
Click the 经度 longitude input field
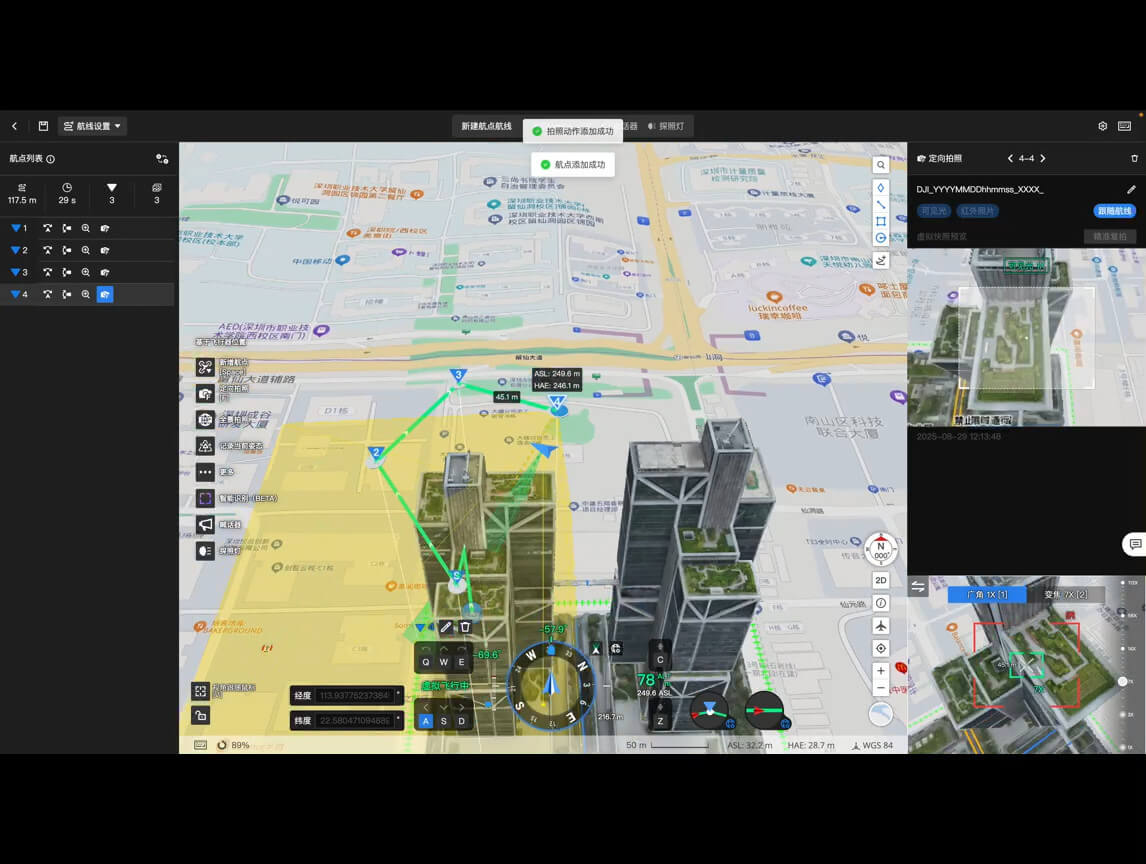[x=346, y=695]
